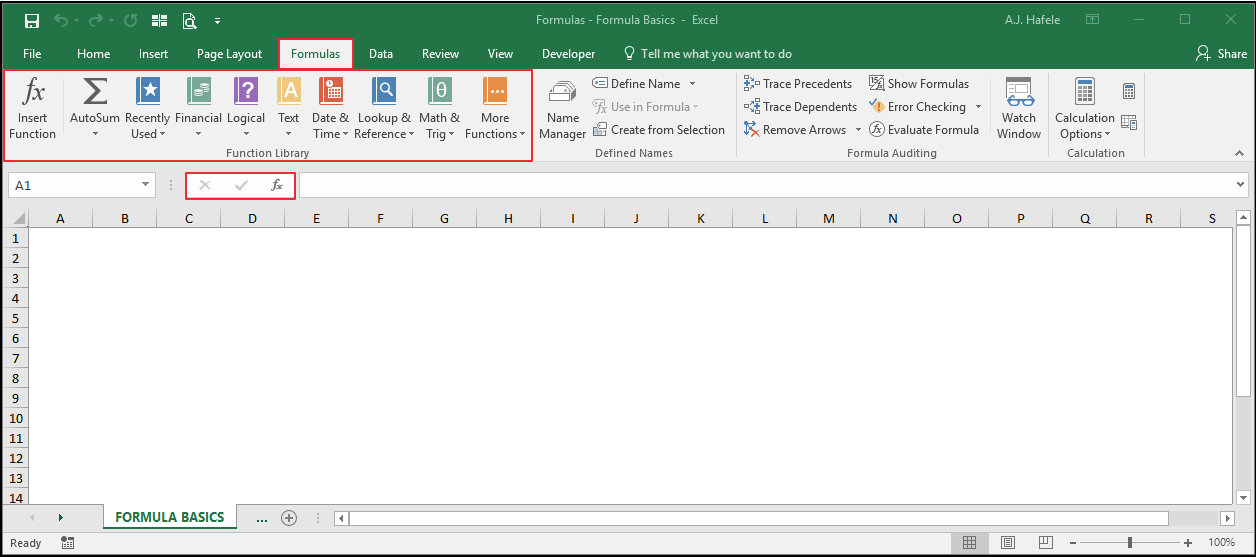This screenshot has width=1256, height=557.
Task: Click the Undo arrow in Quick Access Toolbar
Action: pyautogui.click(x=62, y=20)
